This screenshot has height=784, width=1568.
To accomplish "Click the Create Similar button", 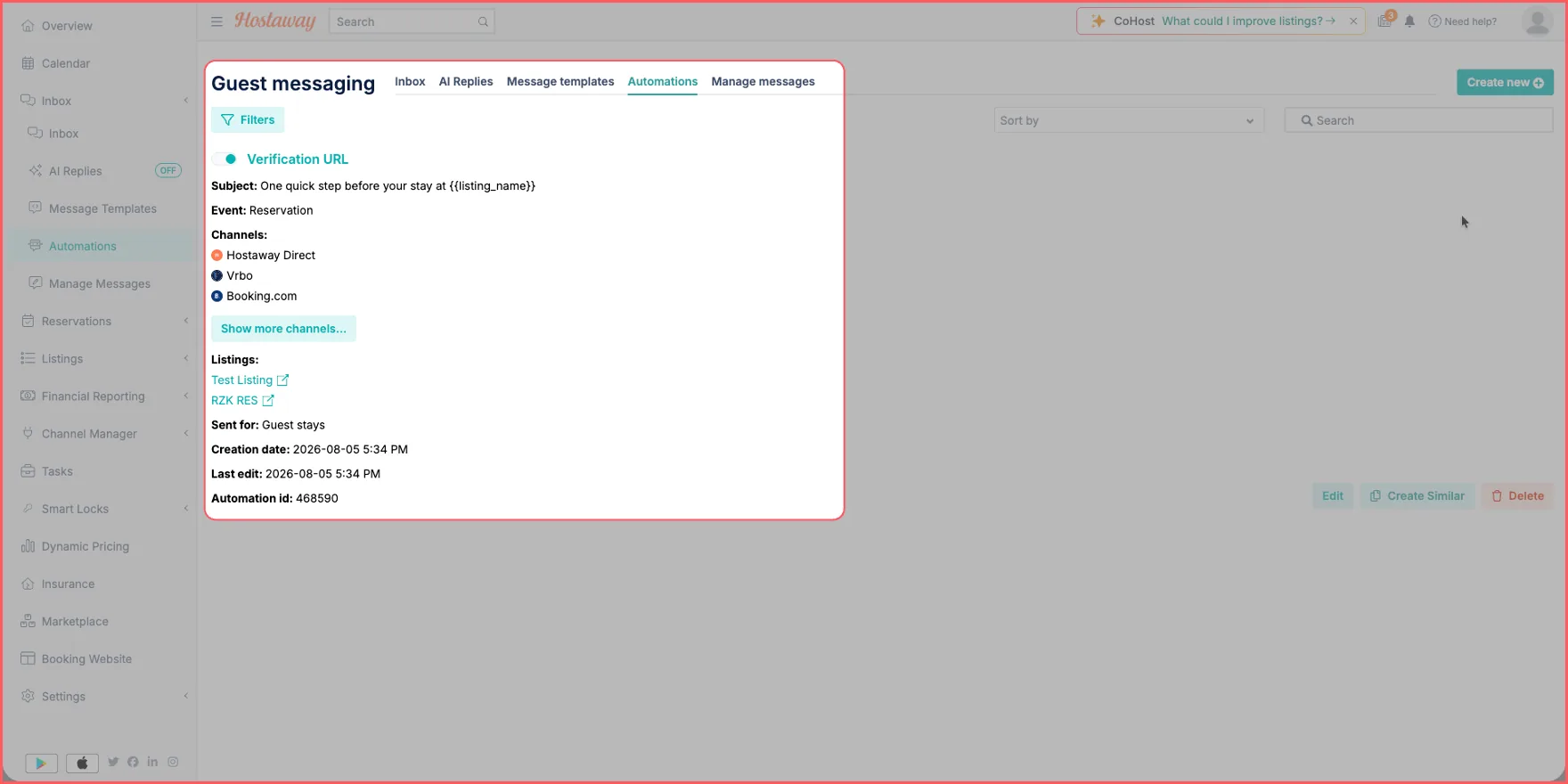I will pos(1417,496).
